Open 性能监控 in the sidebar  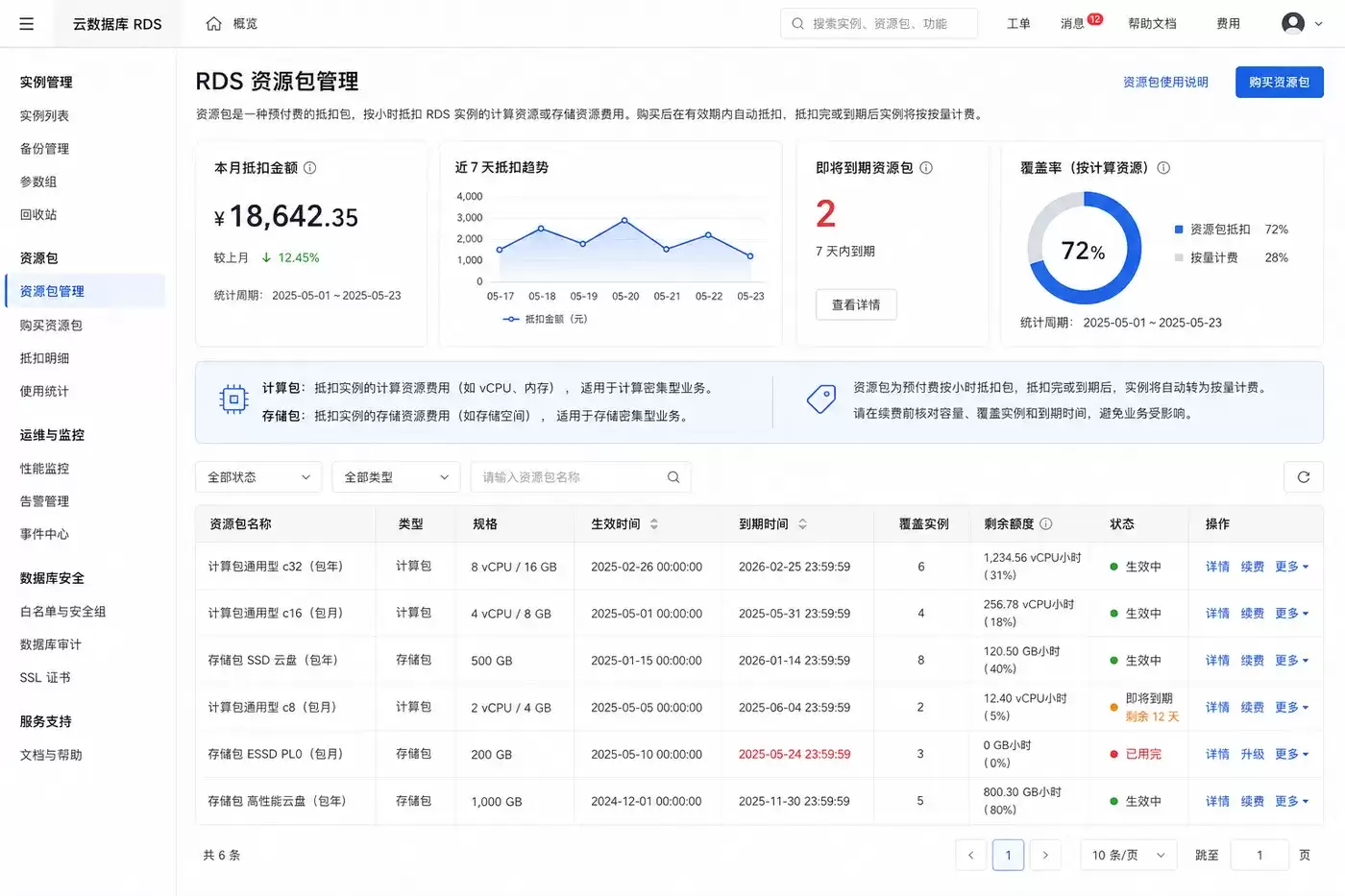44,469
